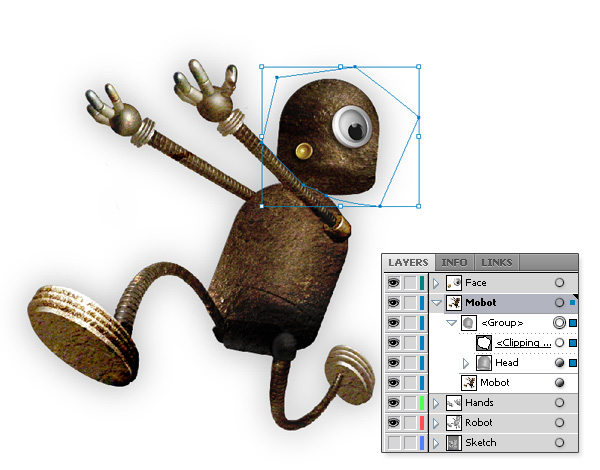This screenshot has width=600, height=470.
Task: Click the target circle of <Clipping ...> row
Action: [559, 343]
